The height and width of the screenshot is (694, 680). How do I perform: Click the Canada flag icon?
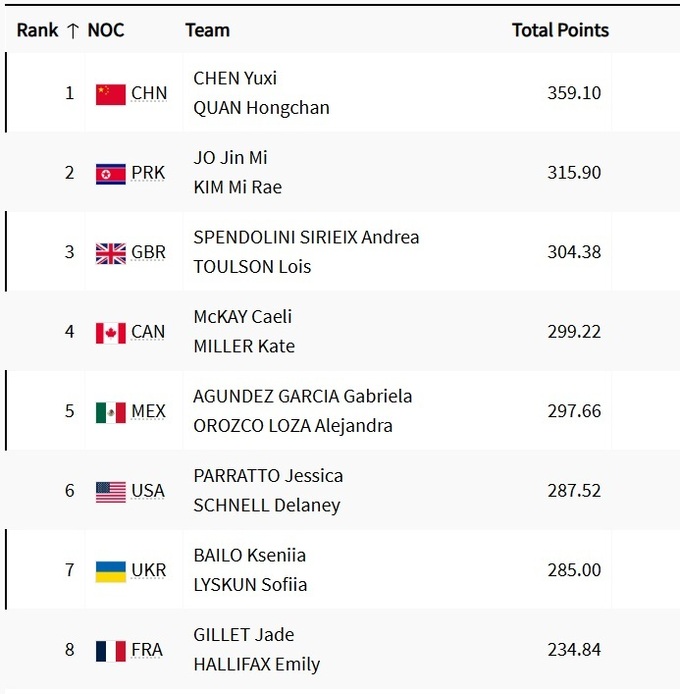coord(111,332)
